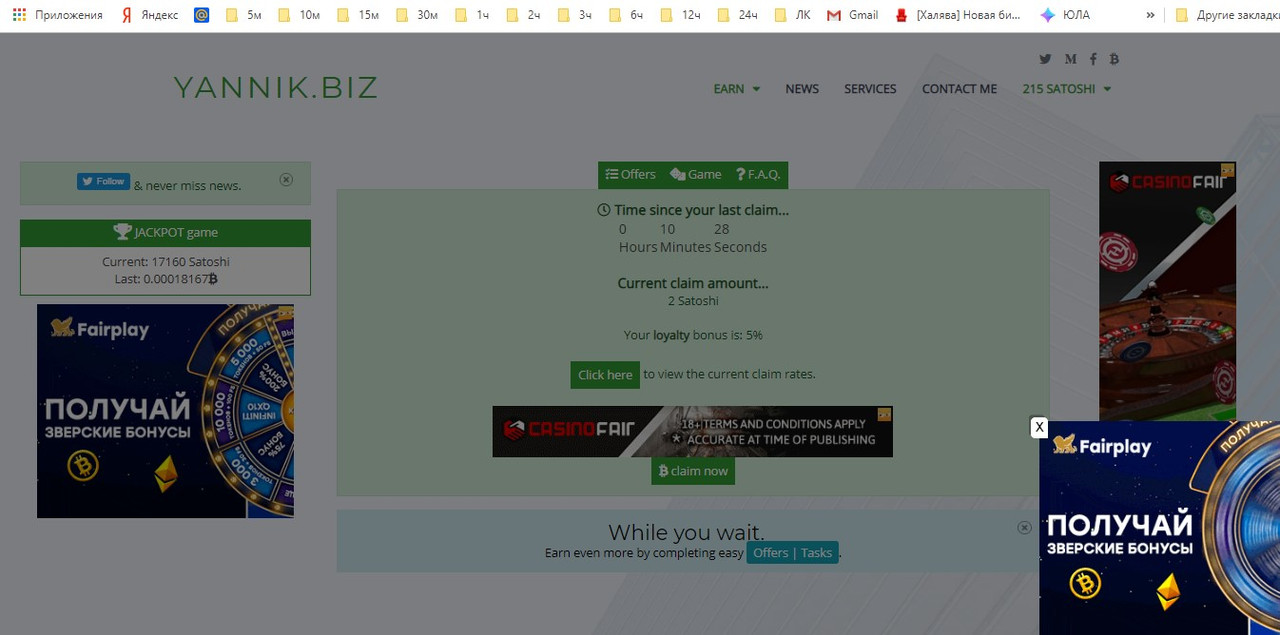This screenshot has width=1280, height=635.
Task: Close the Fairplay popup with X
Action: (1039, 427)
